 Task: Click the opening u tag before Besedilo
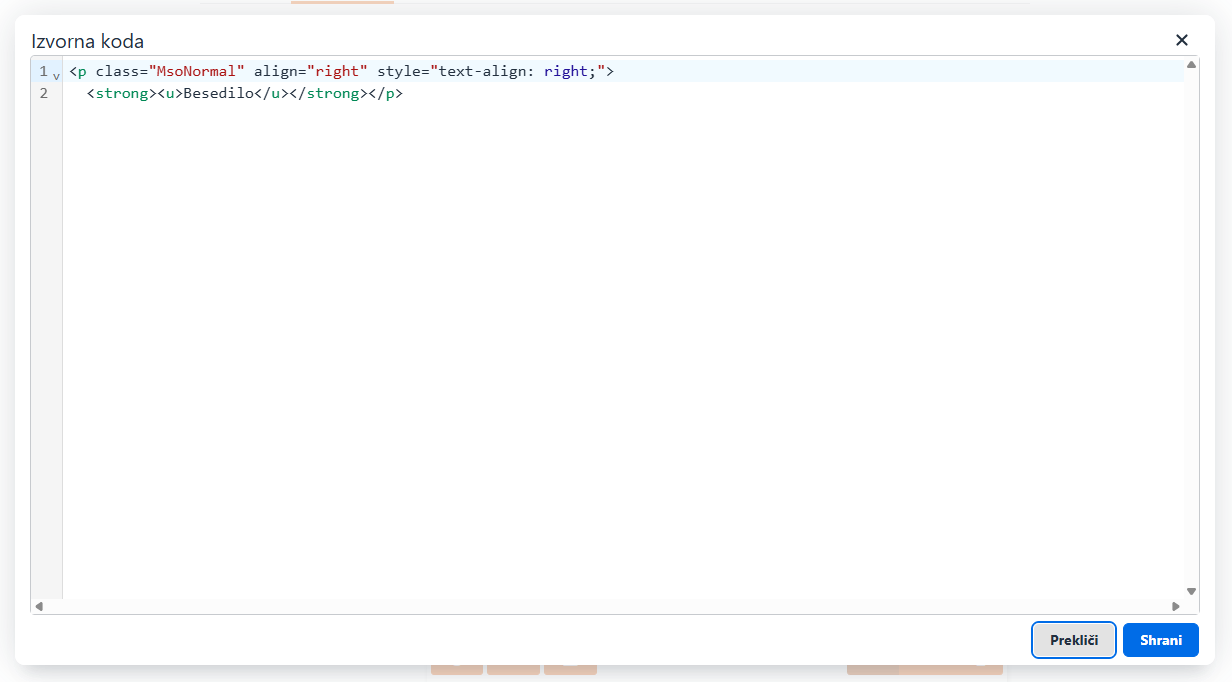click(170, 93)
